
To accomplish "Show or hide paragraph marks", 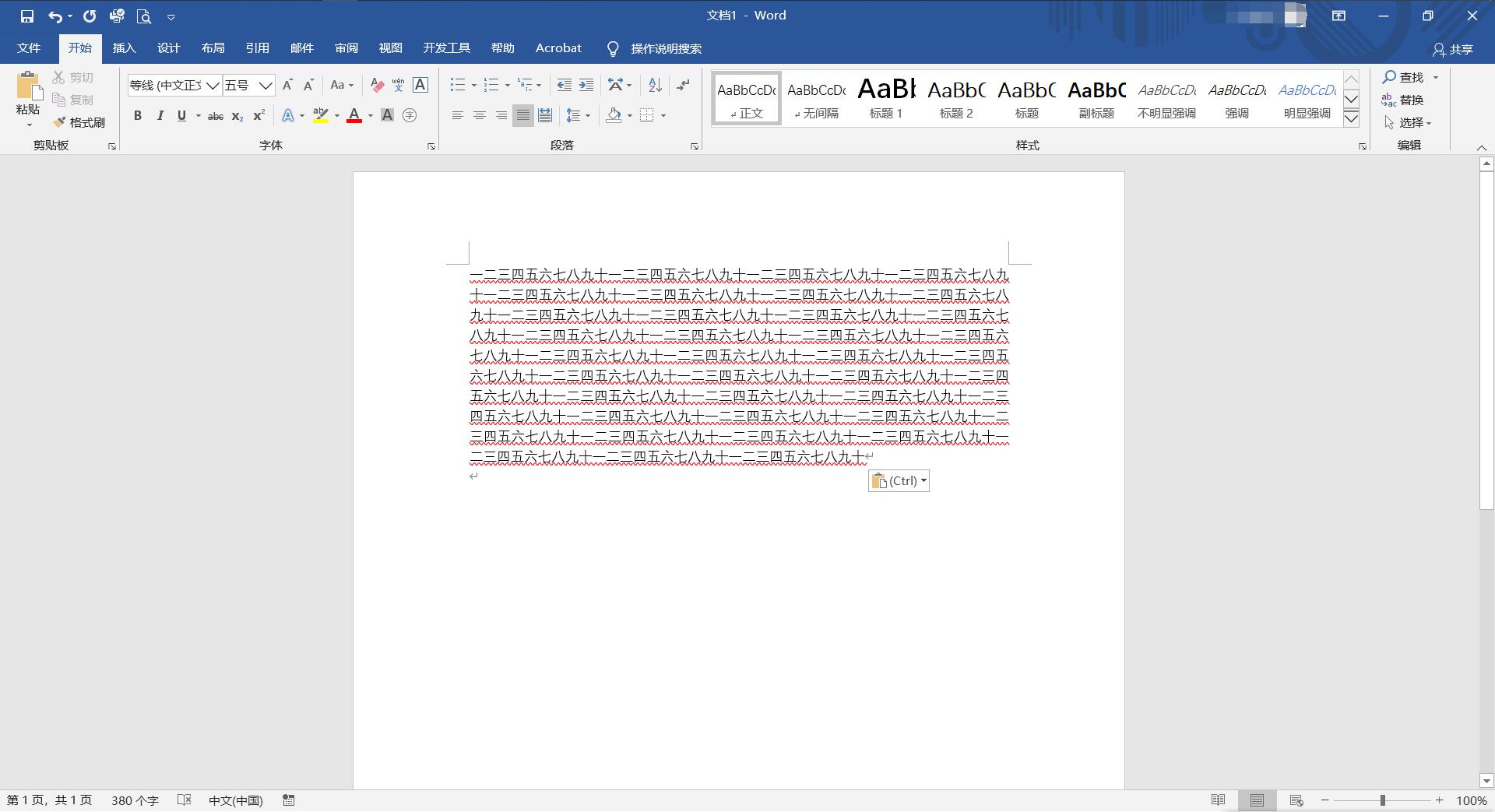I will (684, 85).
